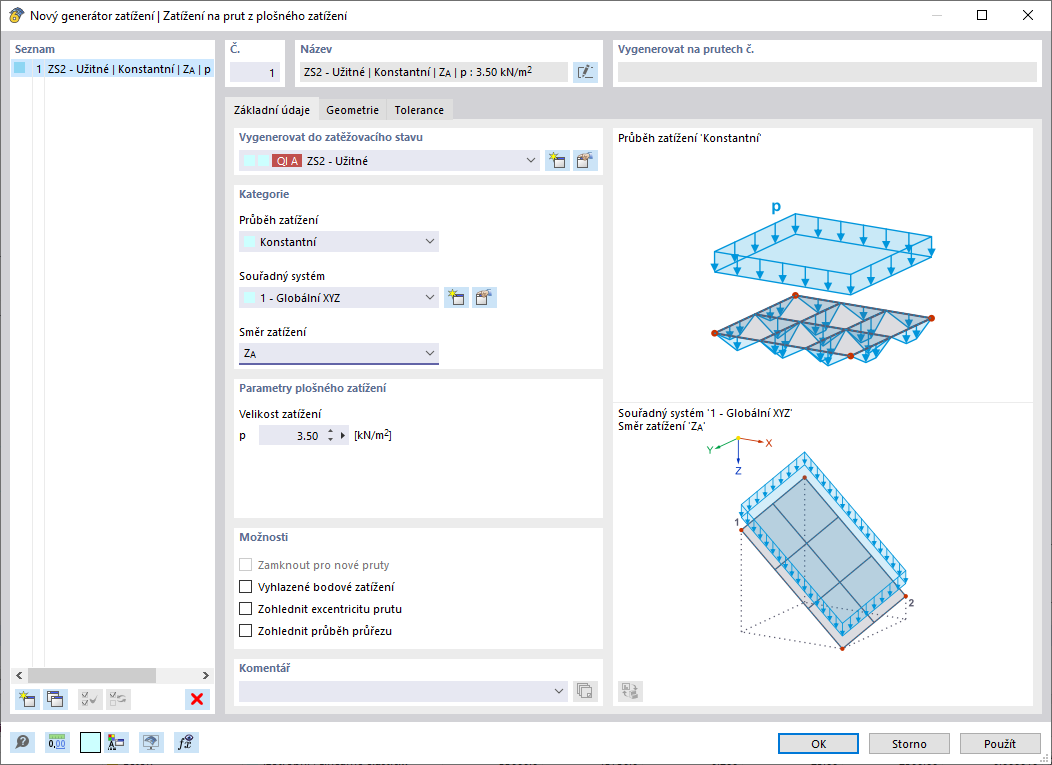Click the Název text field

pos(433,72)
